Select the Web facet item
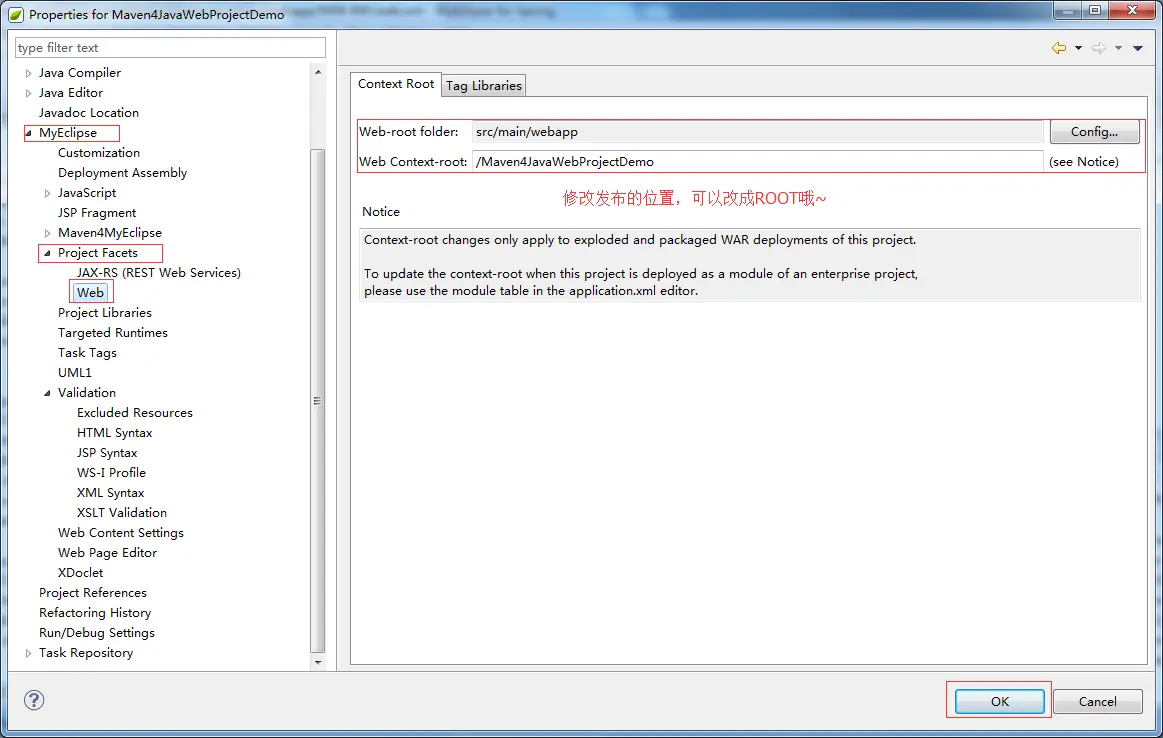Screen dimensions: 1163x738 point(90,293)
